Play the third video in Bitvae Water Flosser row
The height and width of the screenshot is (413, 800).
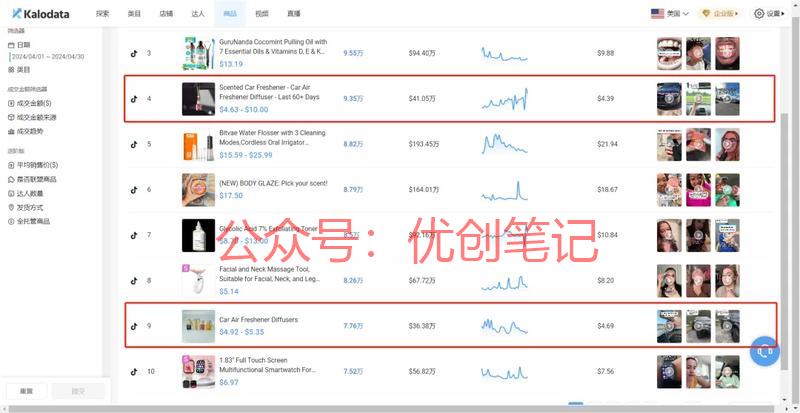(x=727, y=144)
